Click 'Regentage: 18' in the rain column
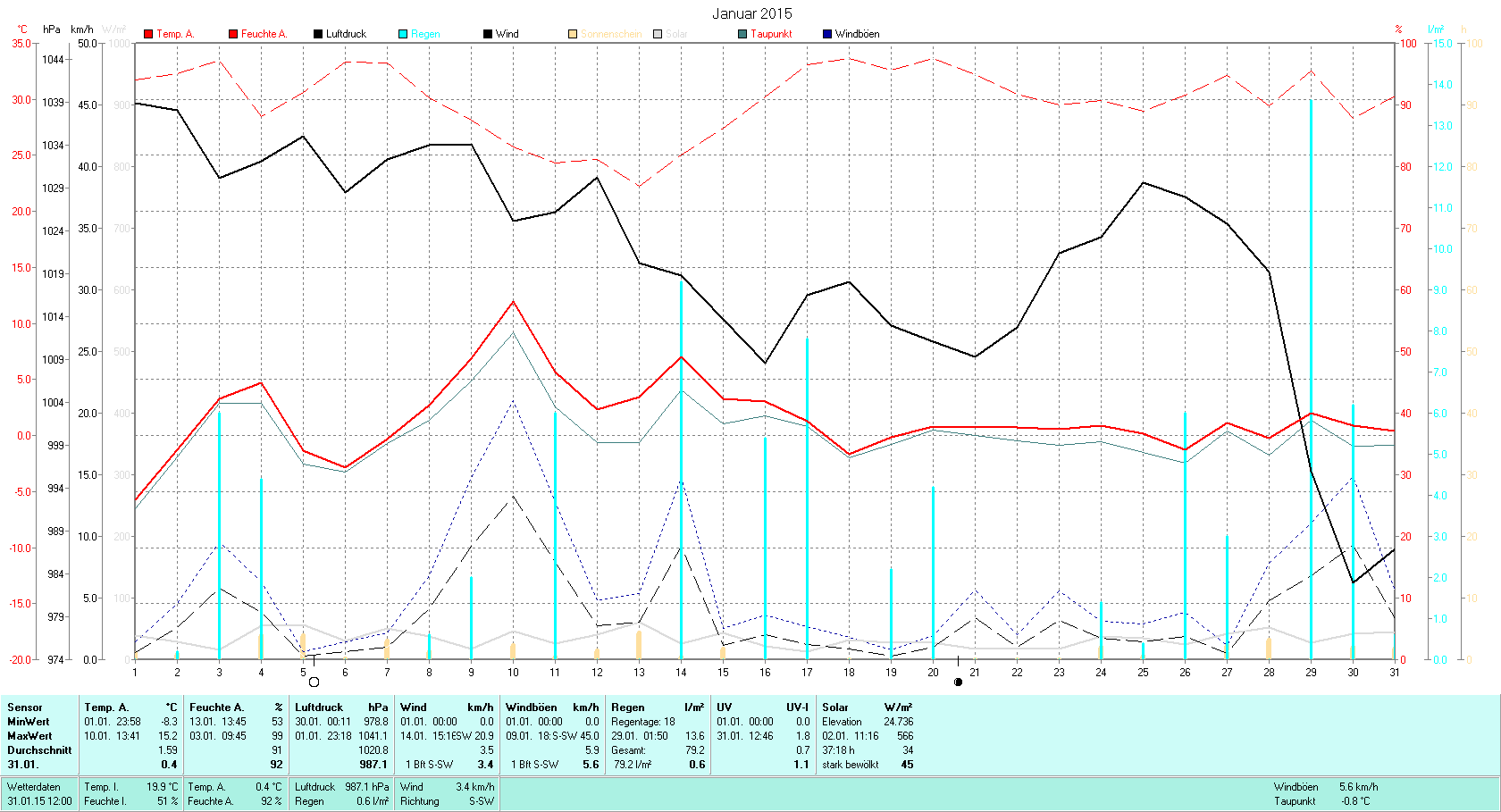This screenshot has width=1501, height=812. 643,722
